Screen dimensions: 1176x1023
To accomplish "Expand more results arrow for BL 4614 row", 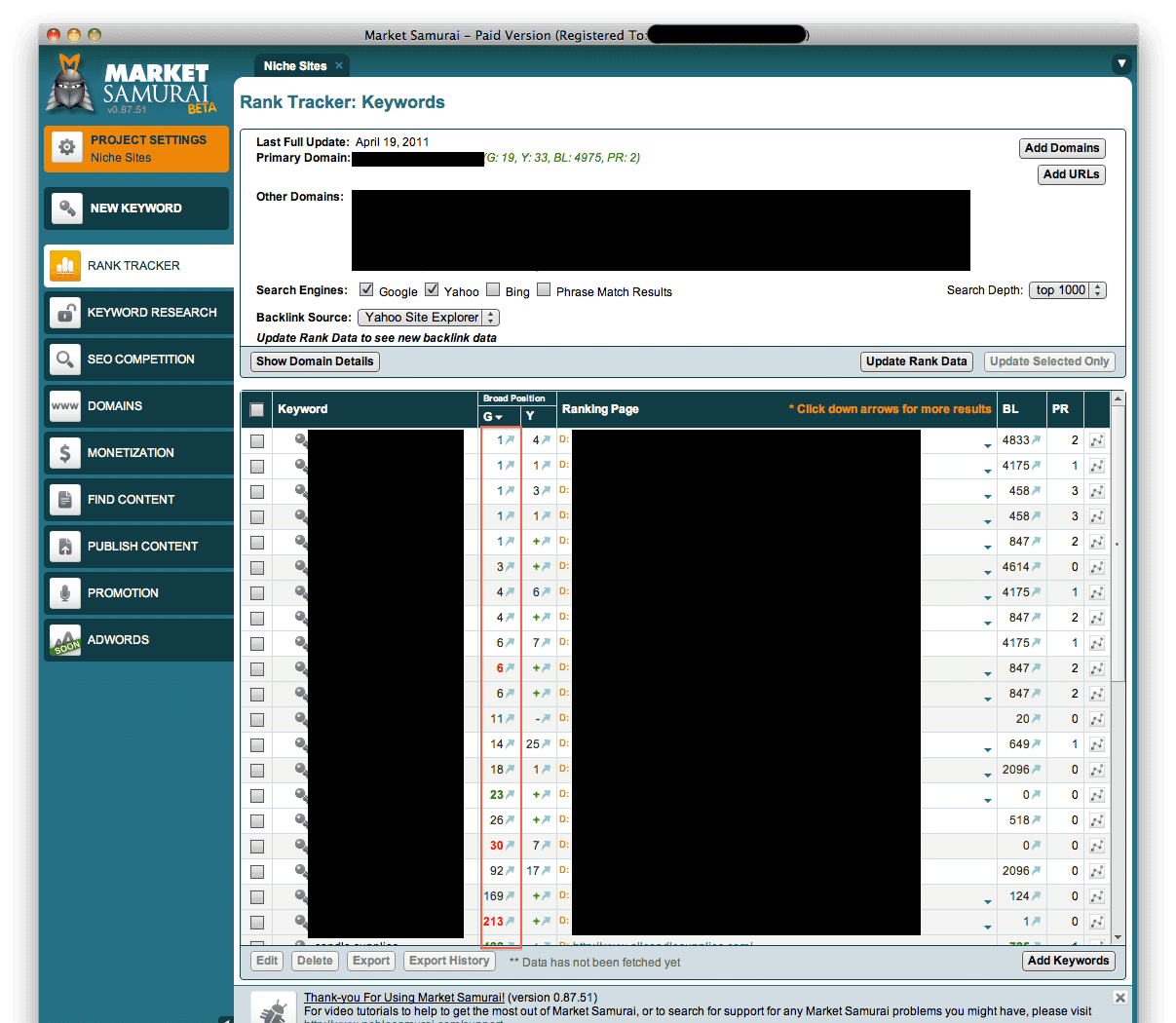I will coord(987,572).
